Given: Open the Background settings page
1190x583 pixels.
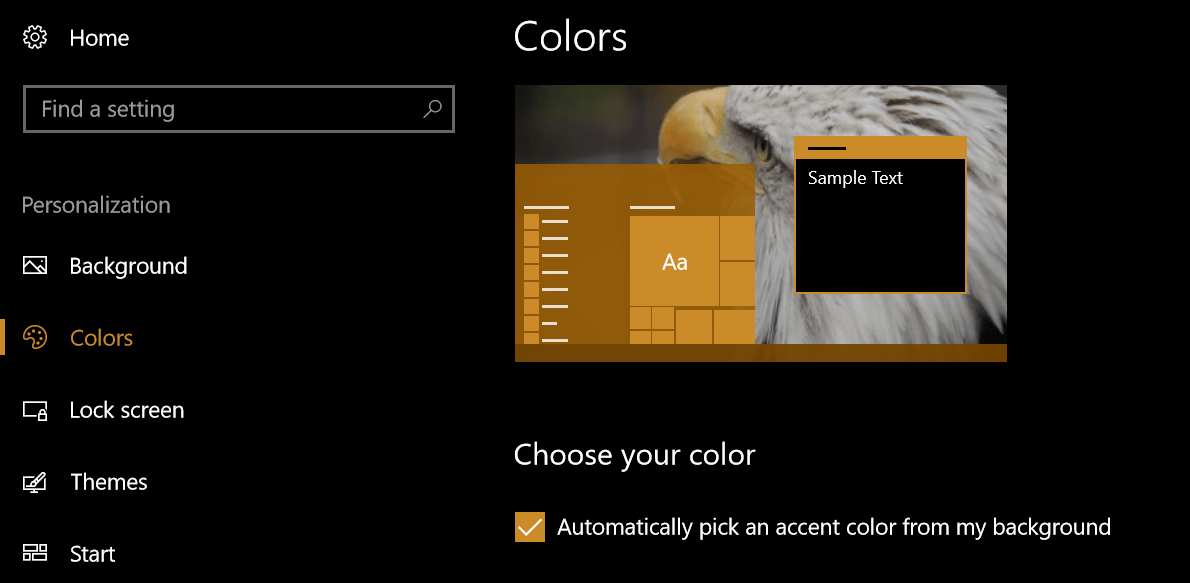Looking at the screenshot, I should pos(128,265).
